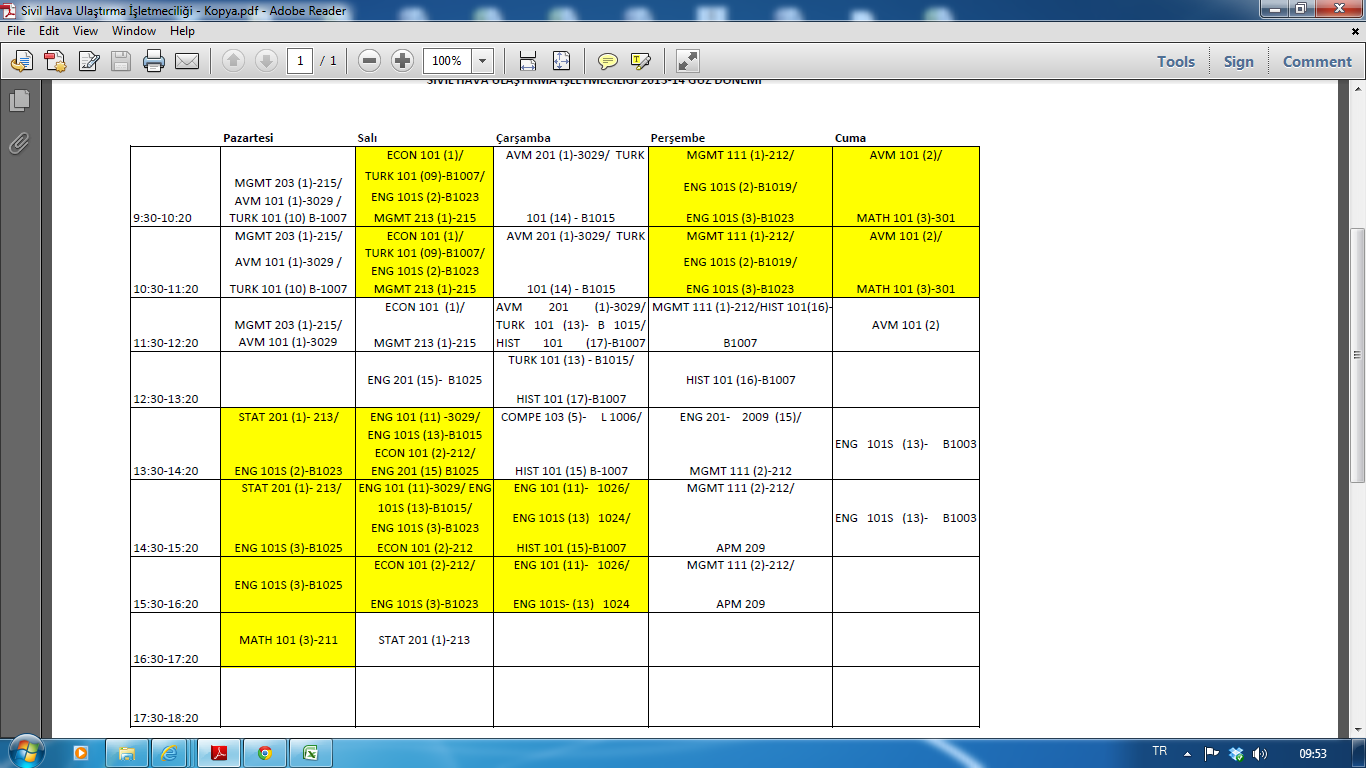This screenshot has width=1366, height=768.
Task: Open the File menu
Action: click(17, 31)
